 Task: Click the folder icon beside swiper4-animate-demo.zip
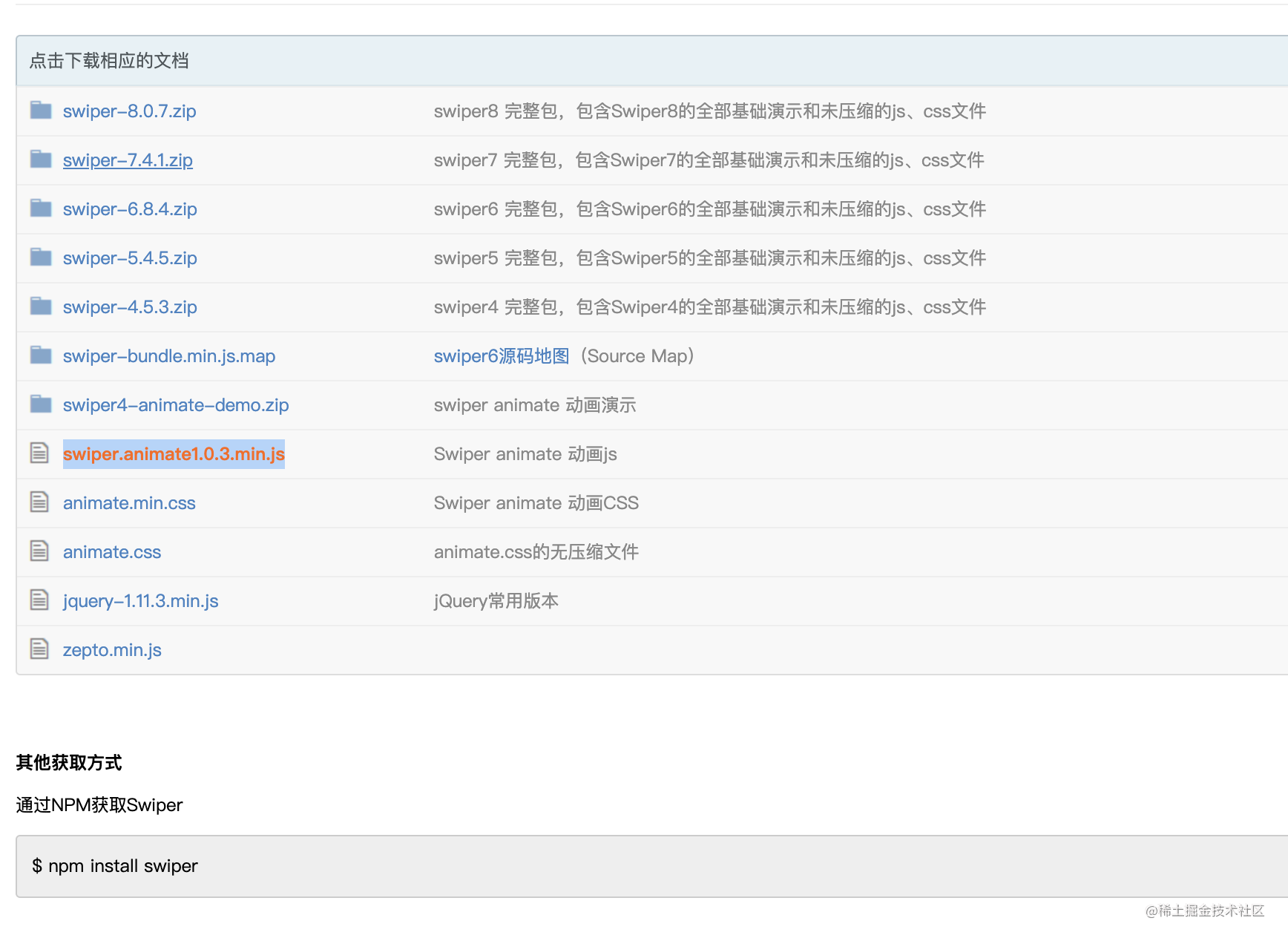pyautogui.click(x=40, y=404)
